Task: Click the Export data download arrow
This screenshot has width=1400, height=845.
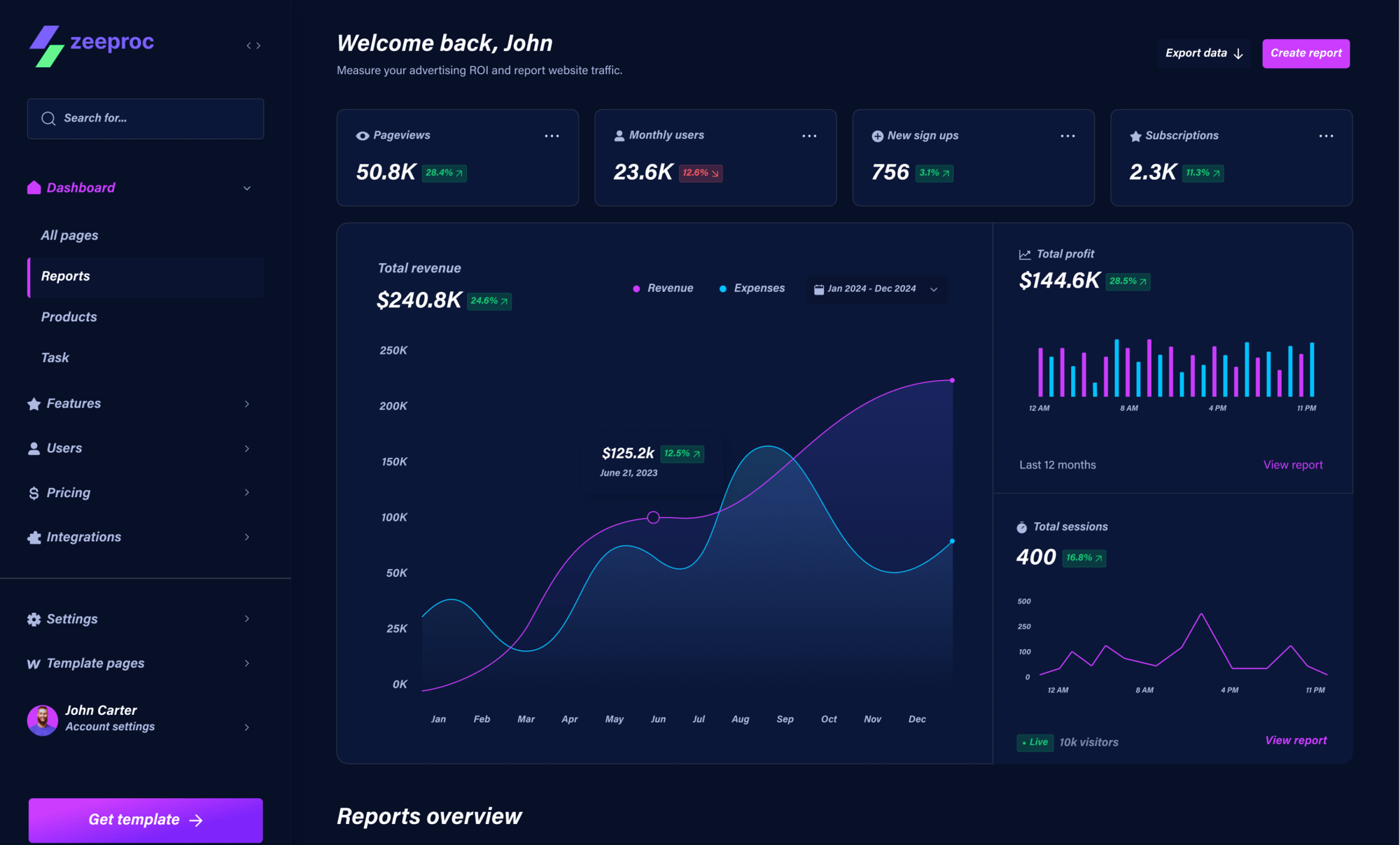Action: 1238,54
